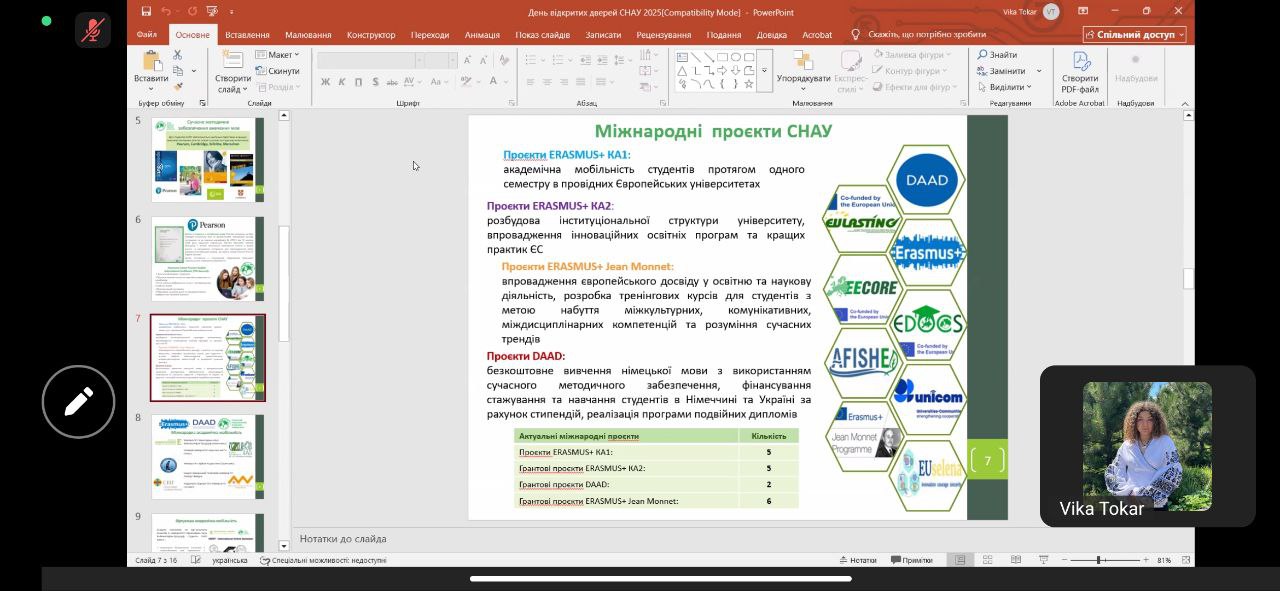Viewport: 1280px width, 591px height.
Task: Toggle text shadow S formatting
Action: [x=373, y=82]
